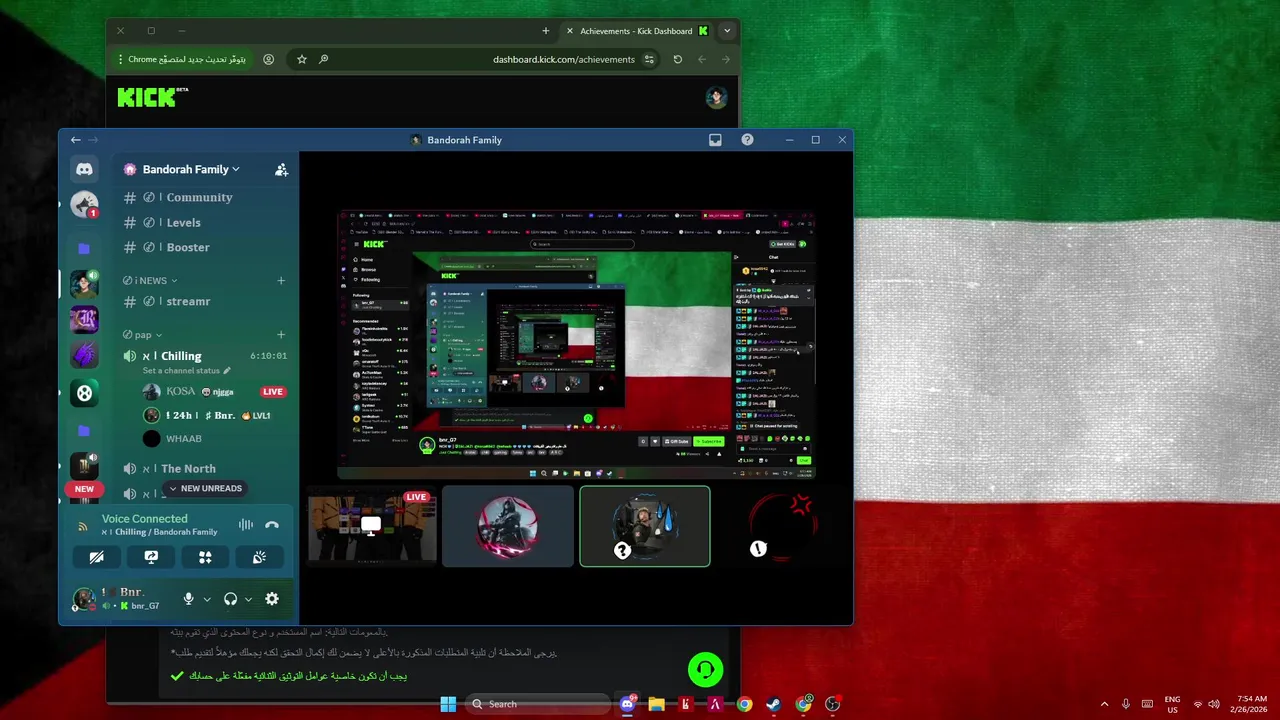Open the Windows Start menu
The height and width of the screenshot is (720, 1280).
448,704
